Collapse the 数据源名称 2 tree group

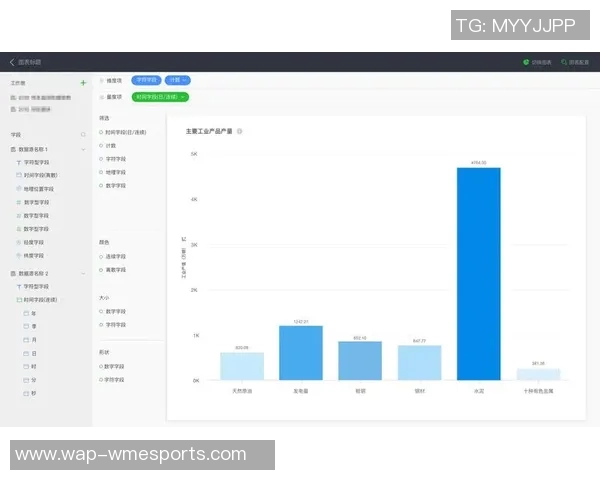point(83,273)
